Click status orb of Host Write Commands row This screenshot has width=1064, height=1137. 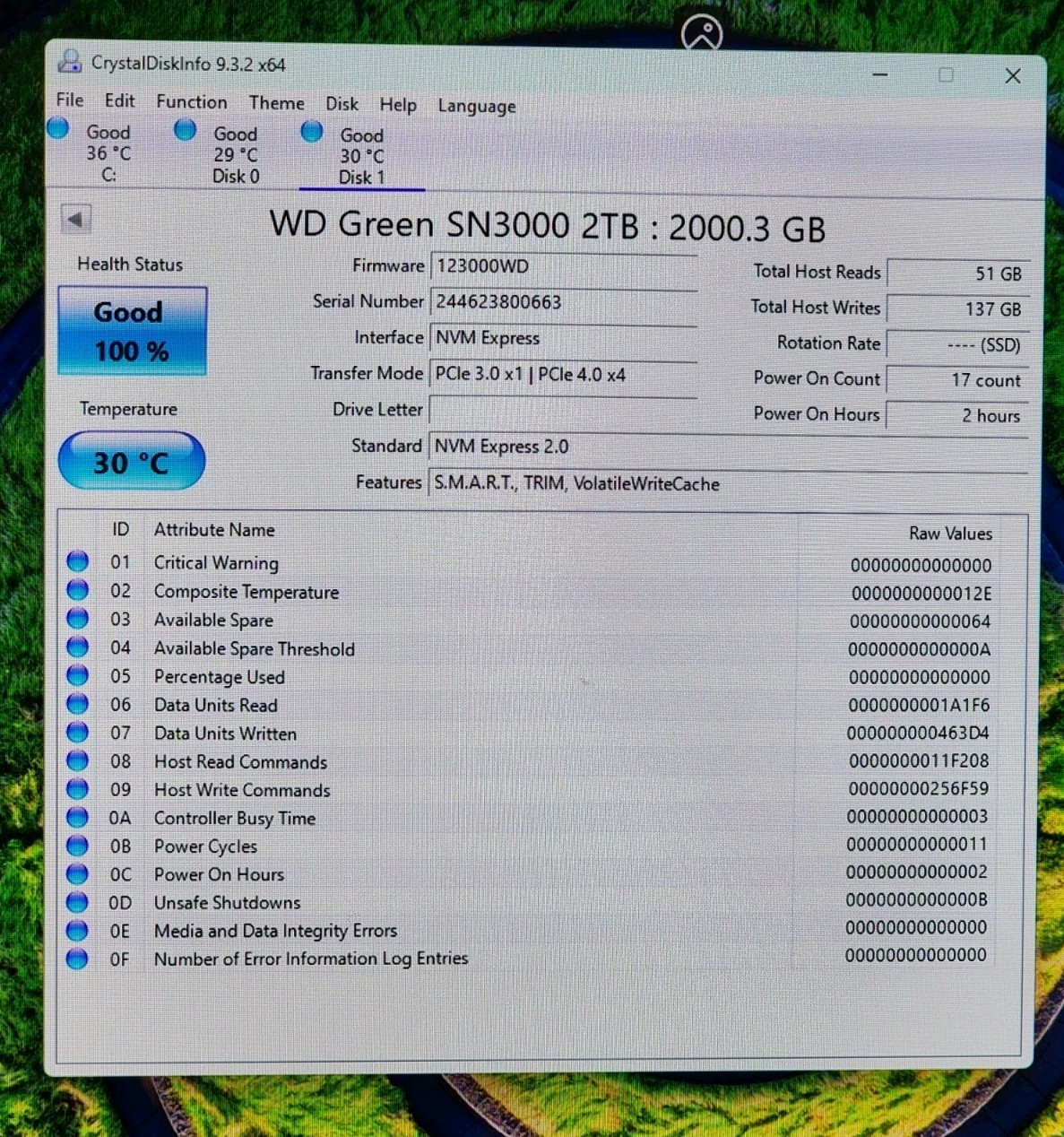(x=78, y=788)
